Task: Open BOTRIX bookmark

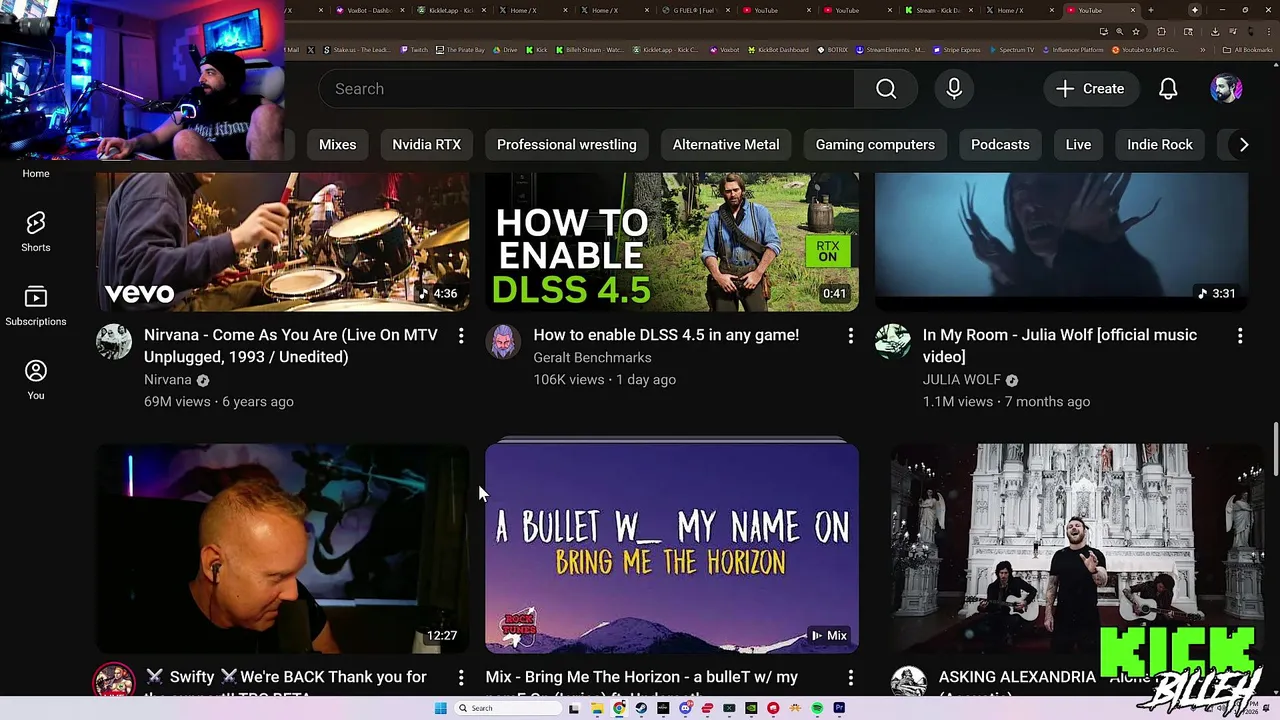Action: 832,49
